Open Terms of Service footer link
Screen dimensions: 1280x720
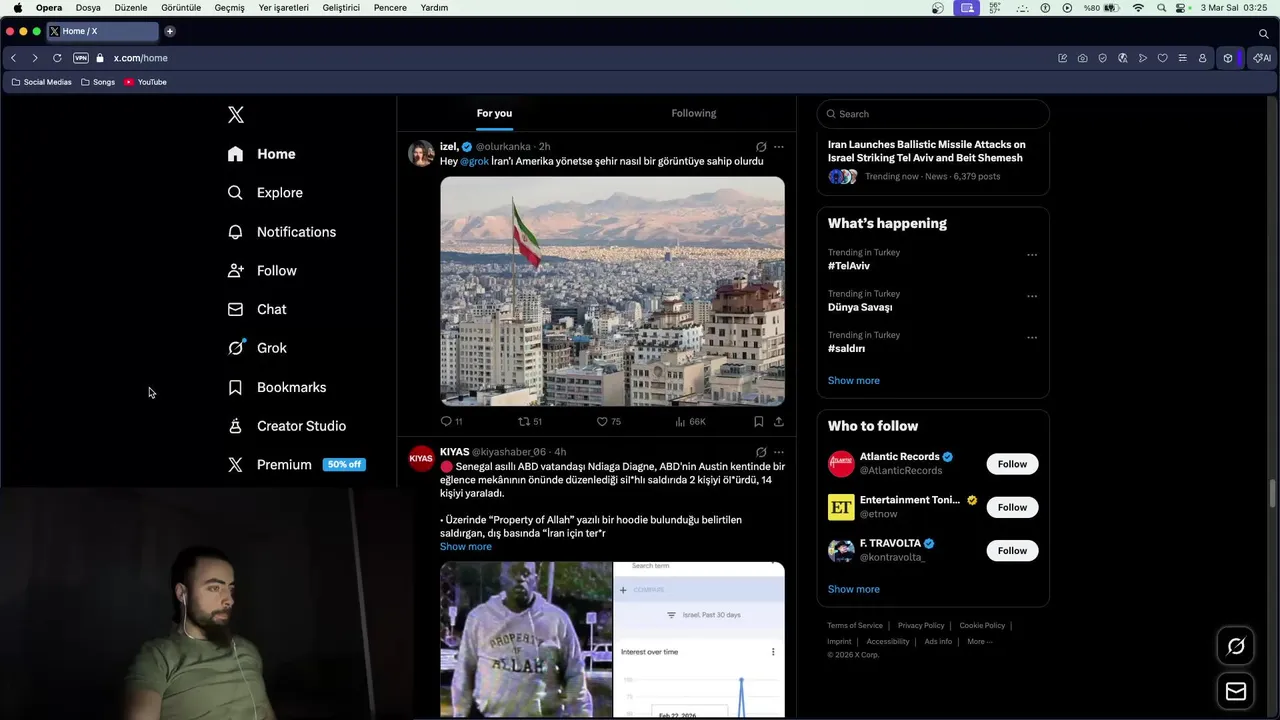(855, 626)
